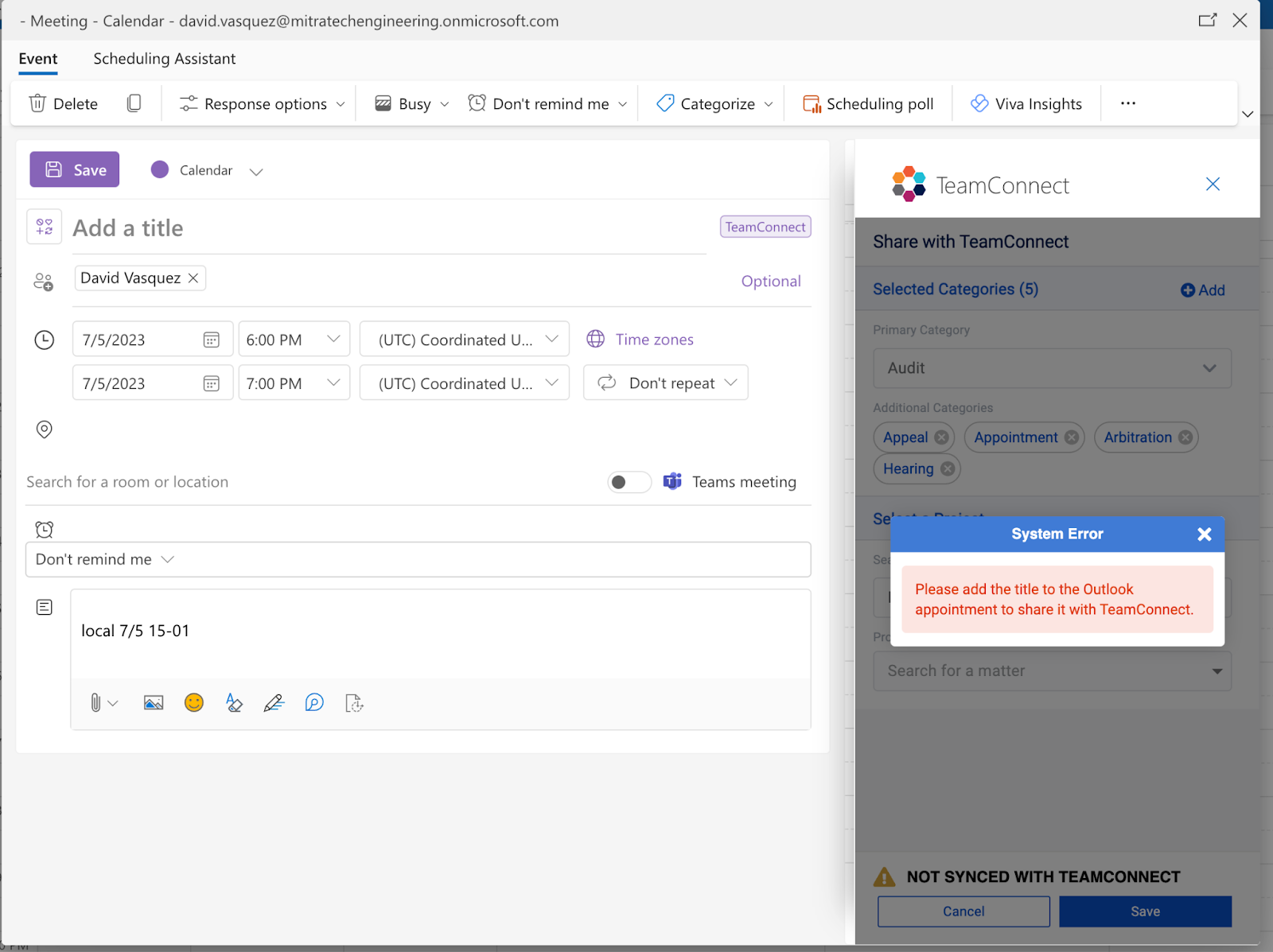Image resolution: width=1273 pixels, height=952 pixels.
Task: Open start date calendar picker icon
Action: (x=211, y=340)
